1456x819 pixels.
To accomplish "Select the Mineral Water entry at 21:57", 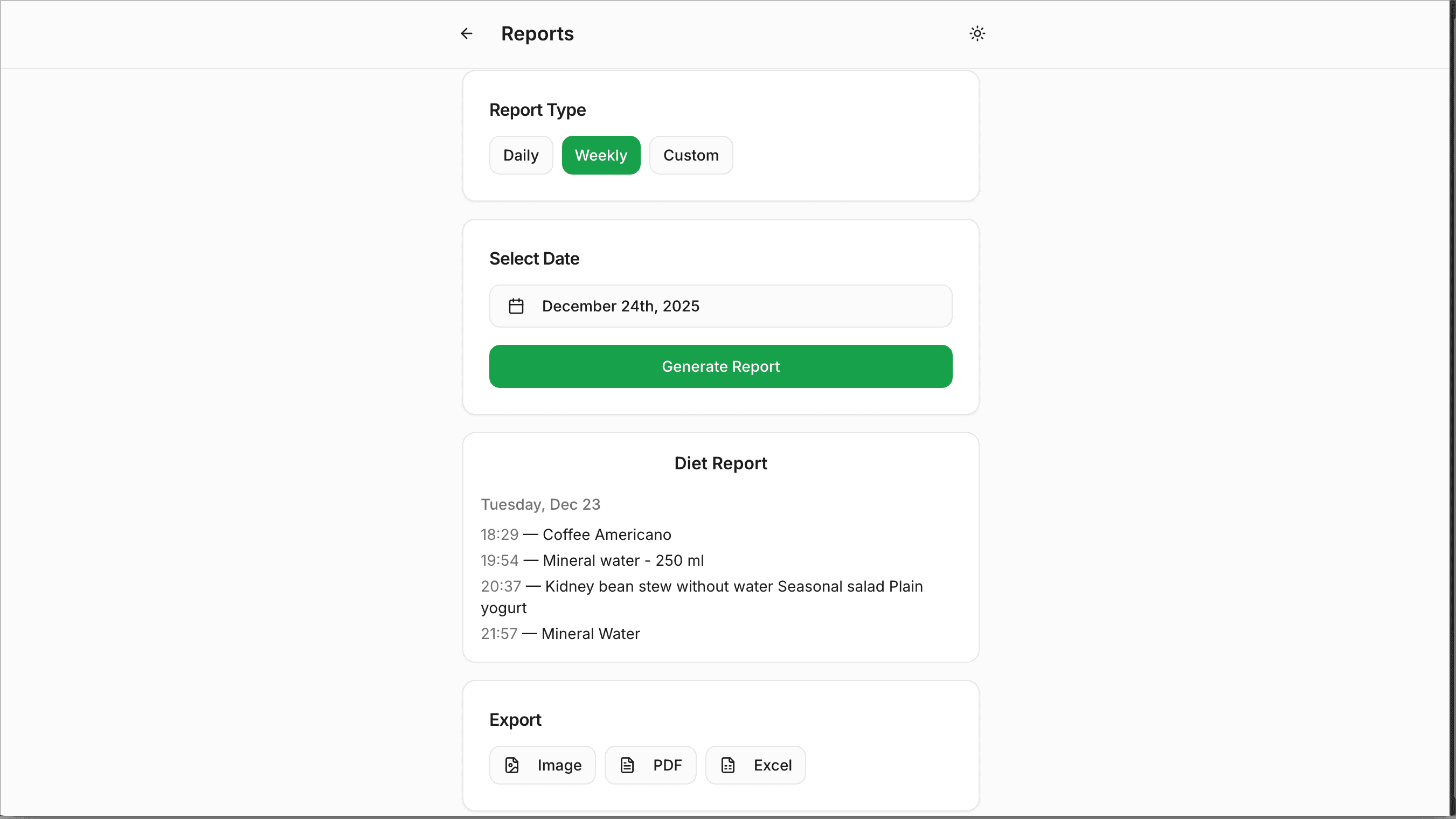I will (x=560, y=633).
